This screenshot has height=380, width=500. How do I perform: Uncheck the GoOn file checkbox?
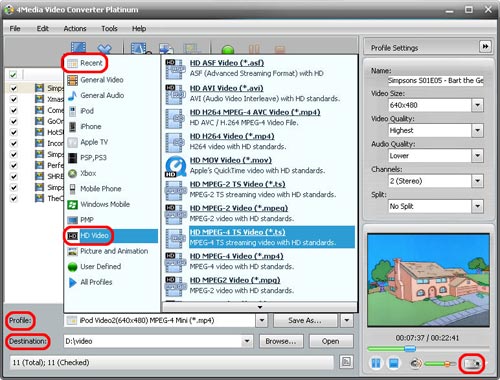(13, 121)
